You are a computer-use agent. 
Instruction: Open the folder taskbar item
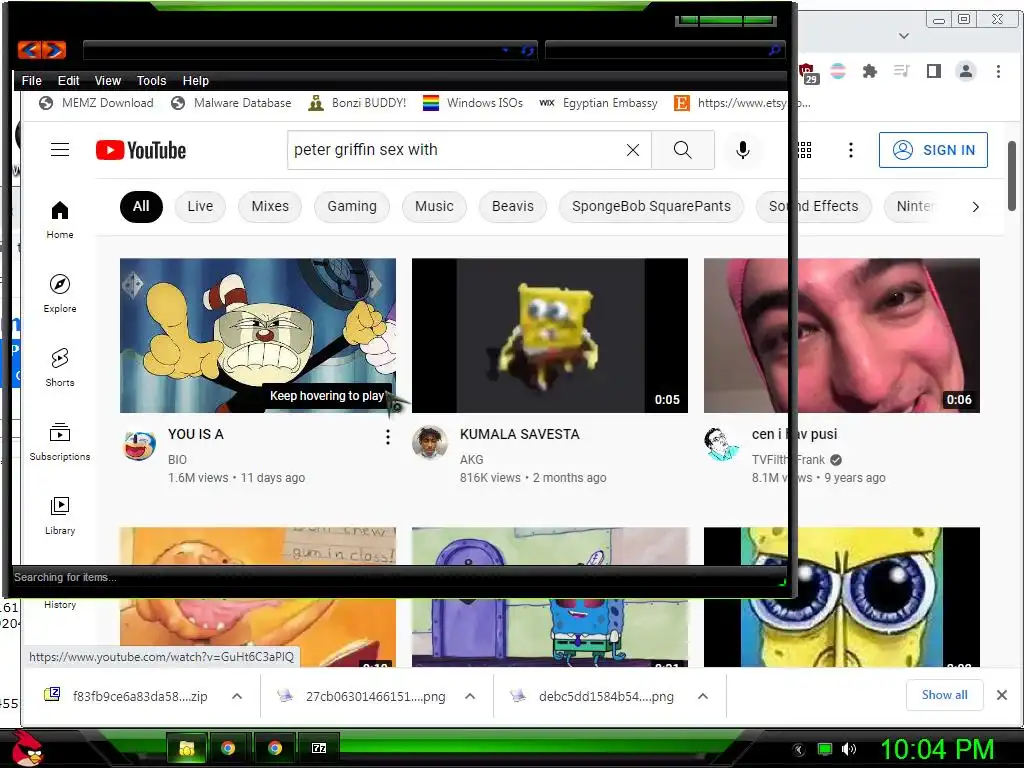pos(187,748)
